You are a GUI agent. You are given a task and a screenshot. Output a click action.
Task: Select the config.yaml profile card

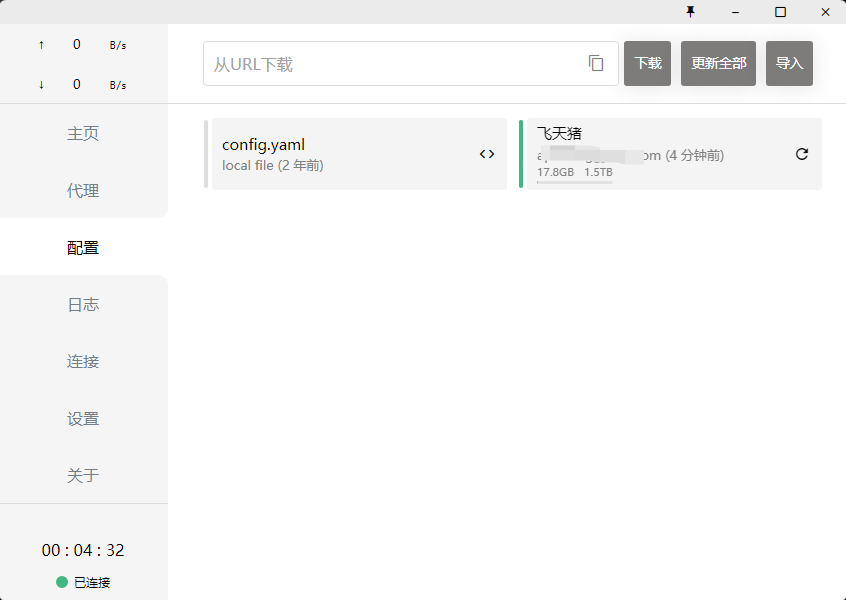340,154
